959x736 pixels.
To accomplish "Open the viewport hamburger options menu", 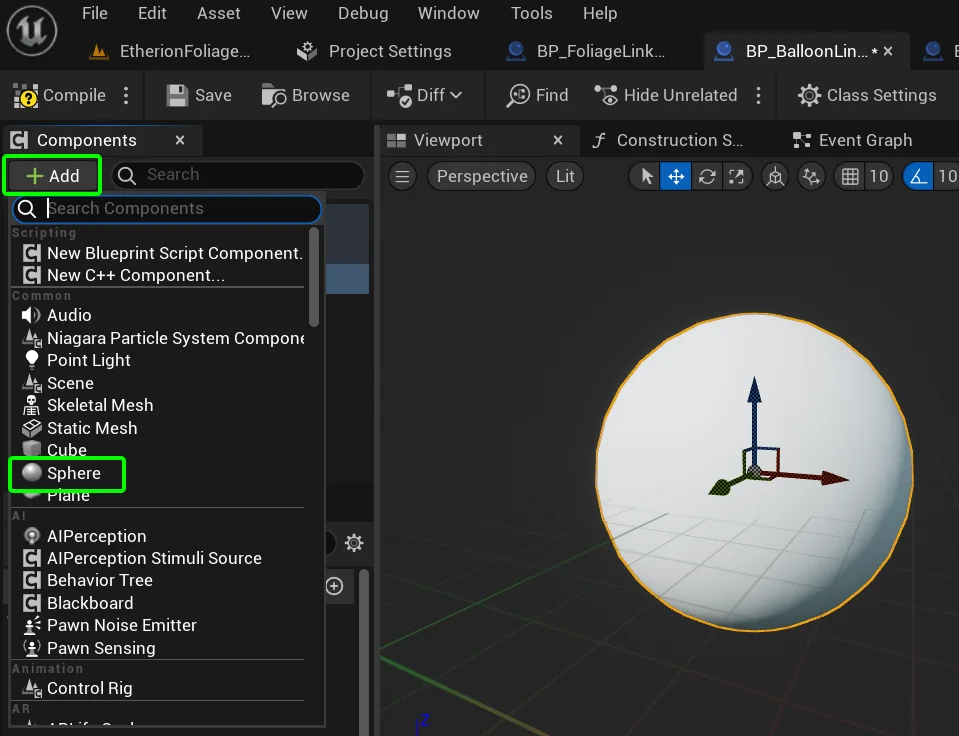I will (x=403, y=177).
